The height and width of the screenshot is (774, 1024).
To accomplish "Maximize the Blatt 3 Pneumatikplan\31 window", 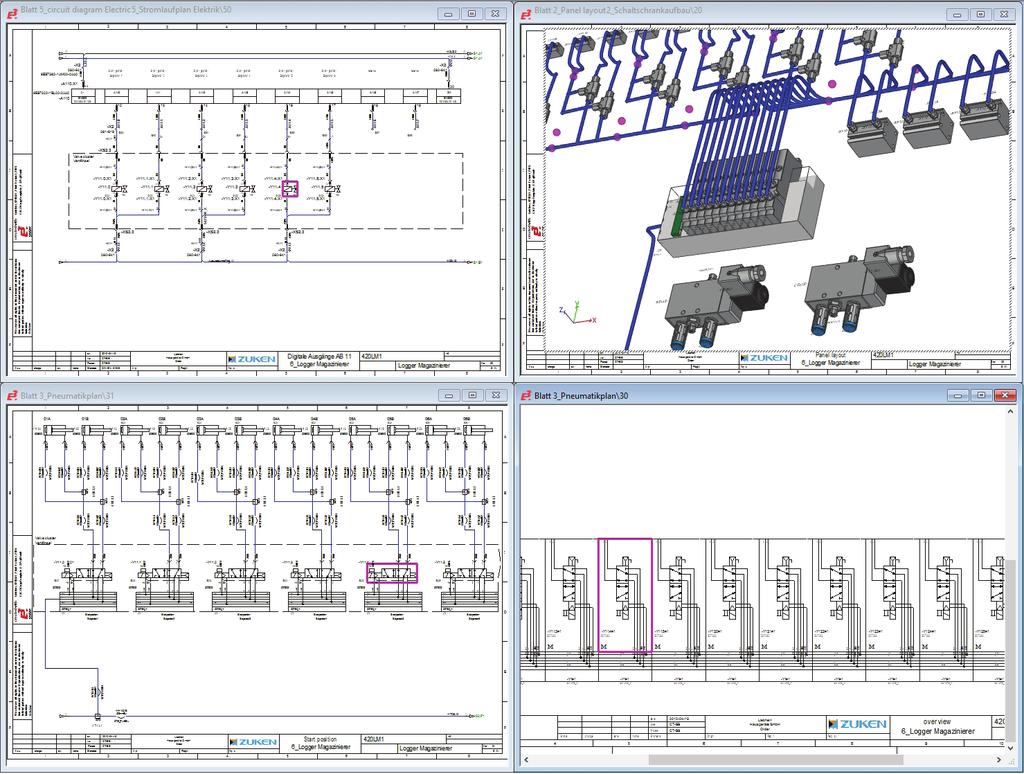I will click(x=472, y=395).
